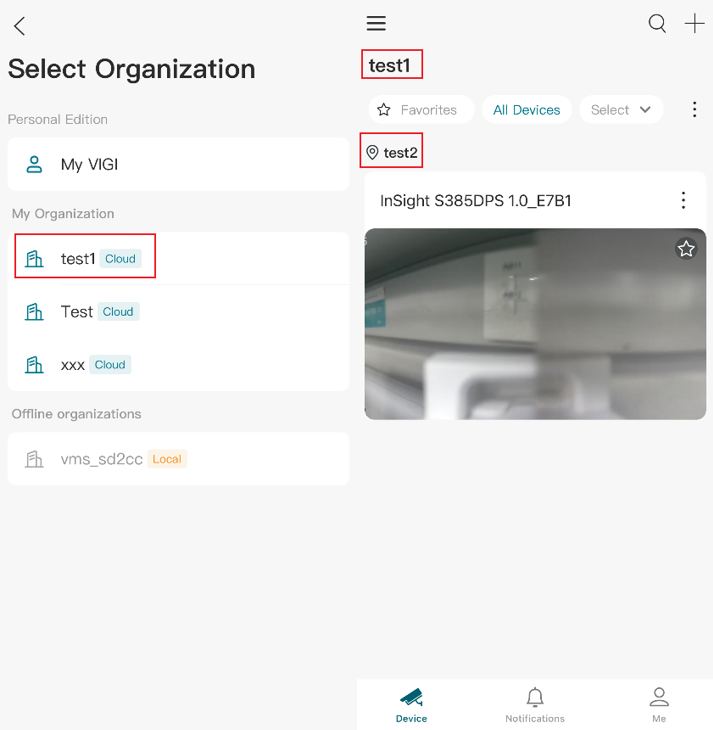The height and width of the screenshot is (730, 713).
Task: Select the offline vms_sd2cc organization
Action: (178, 459)
